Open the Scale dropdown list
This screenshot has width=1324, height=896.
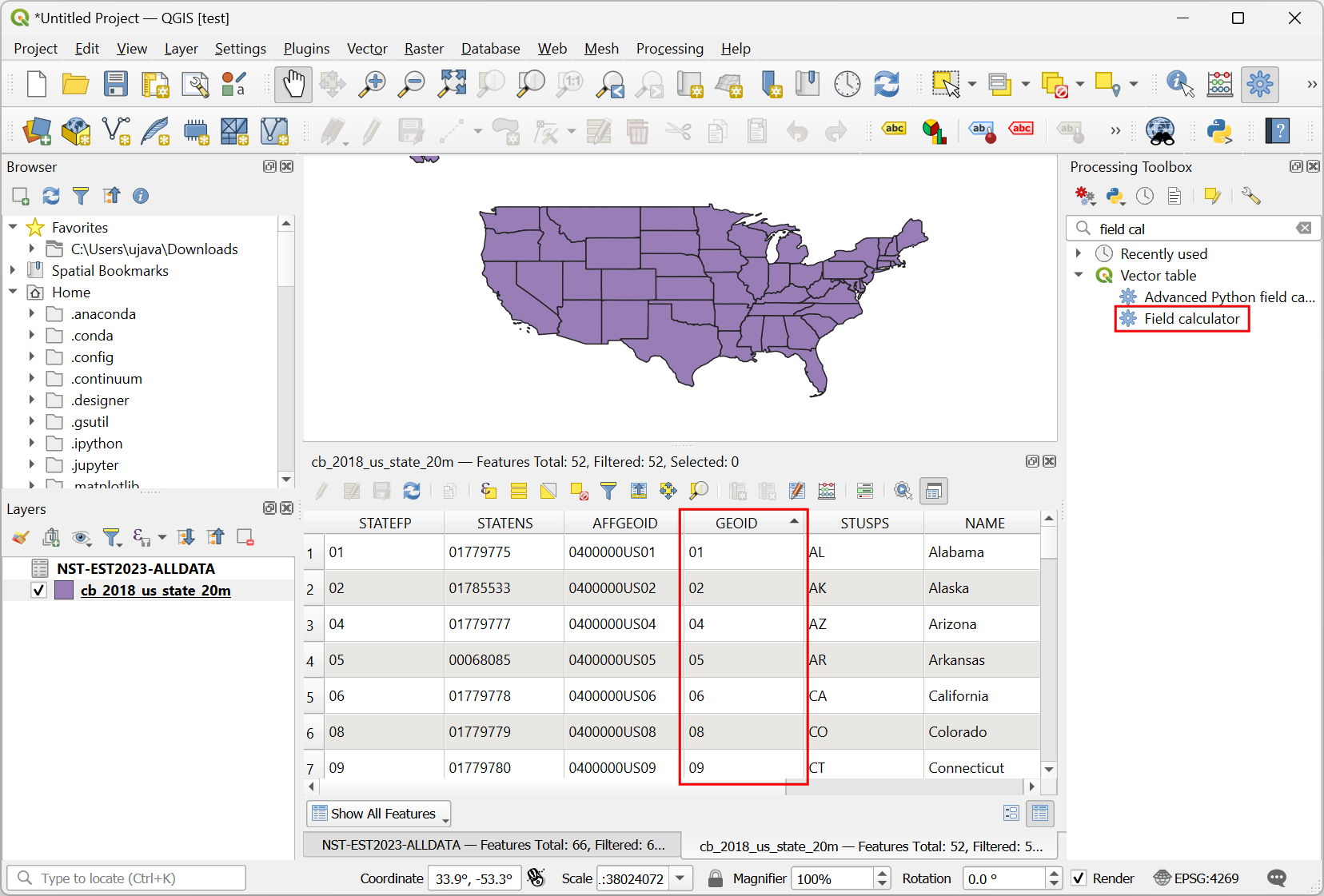pyautogui.click(x=680, y=878)
